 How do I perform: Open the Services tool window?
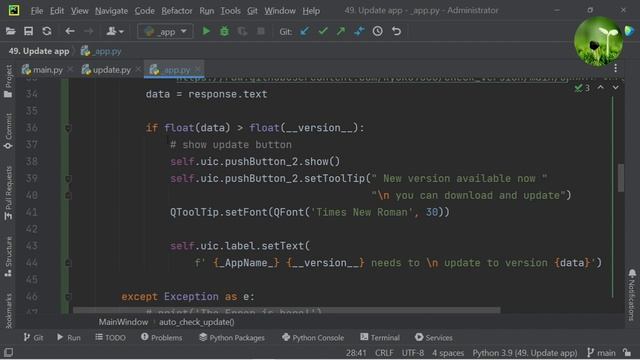(434, 338)
